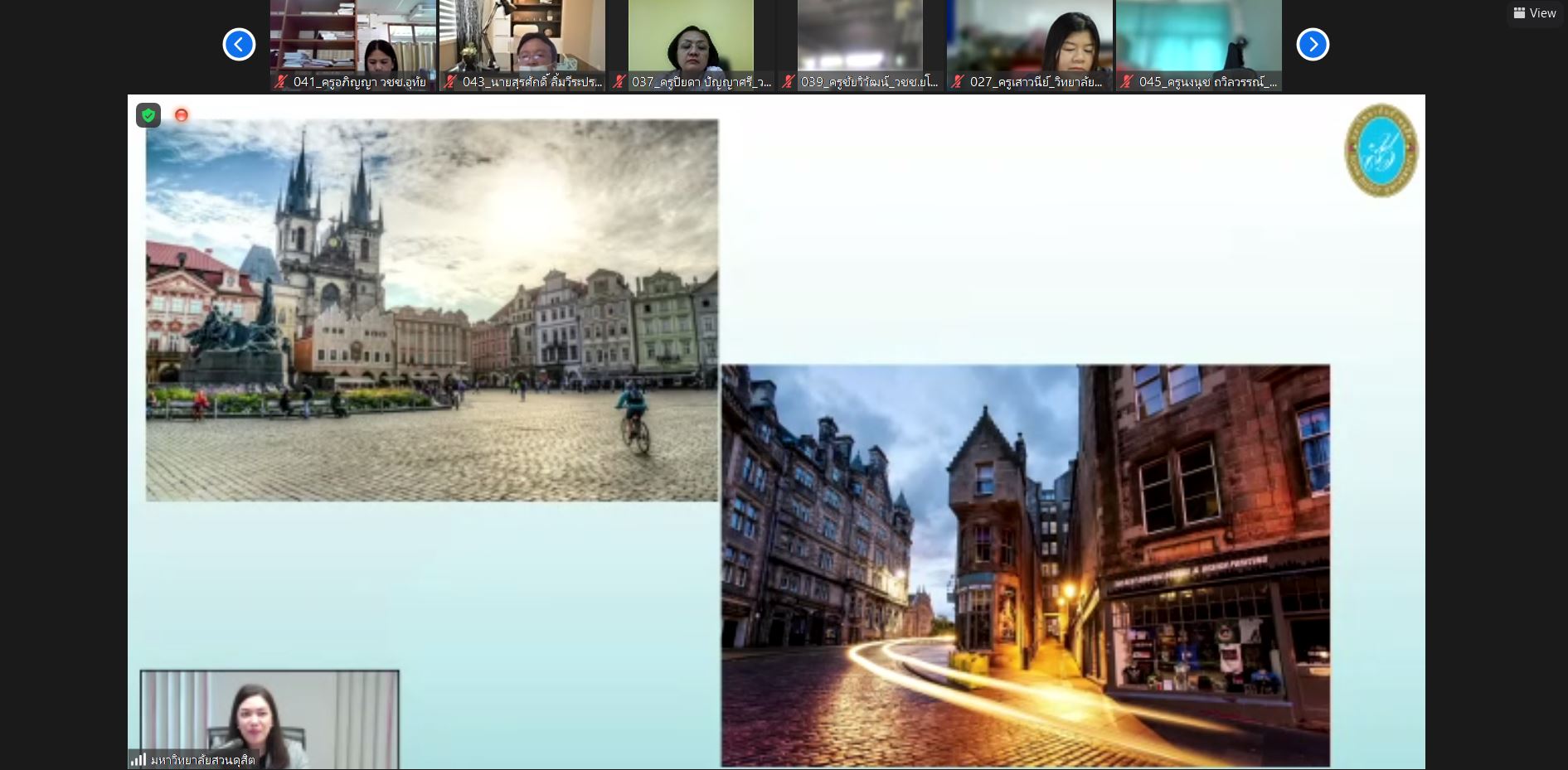
Task: Select participant 043's video thumbnail
Action: [522, 36]
